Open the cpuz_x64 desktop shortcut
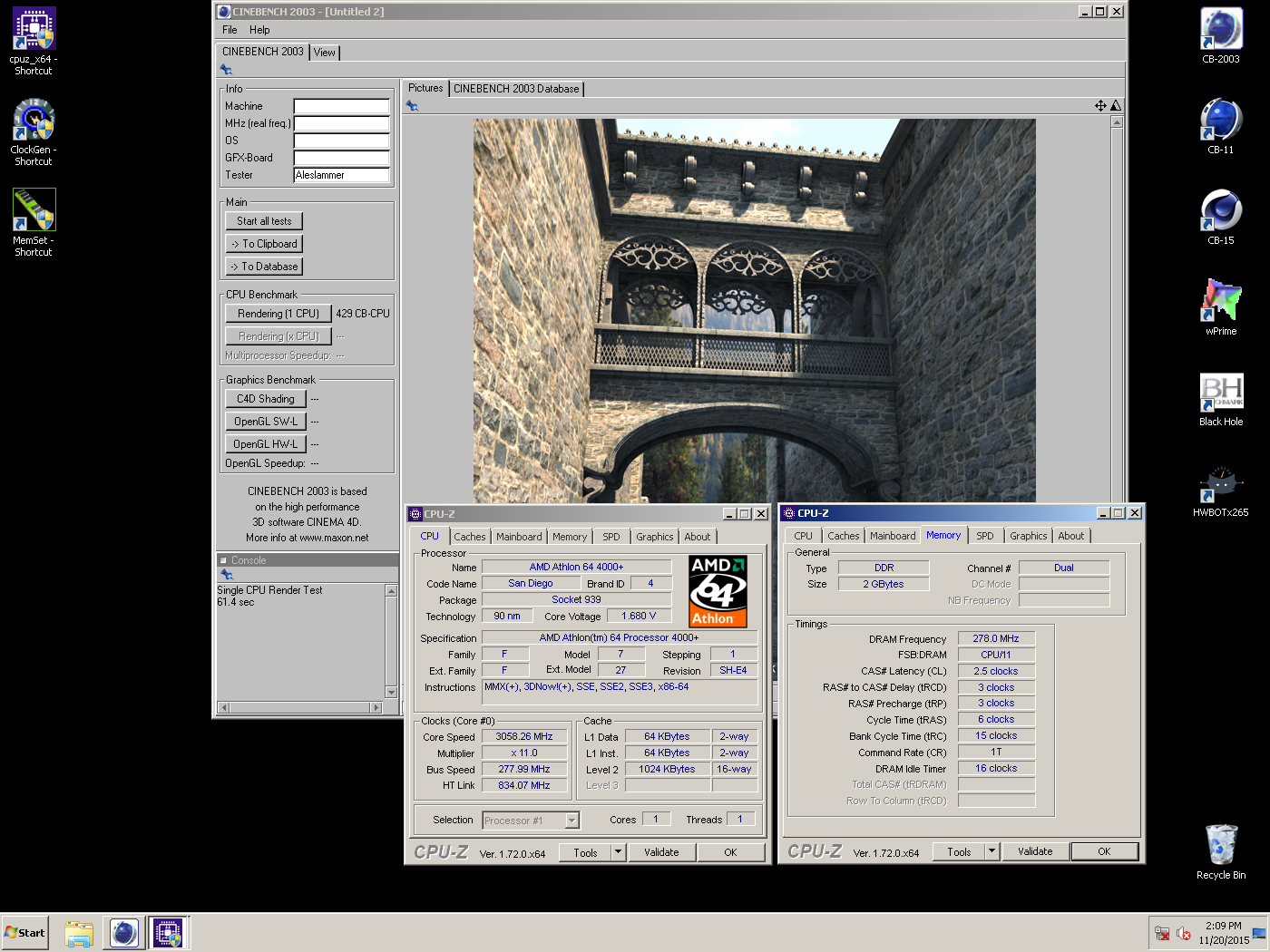This screenshot has width=1270, height=952. click(34, 41)
